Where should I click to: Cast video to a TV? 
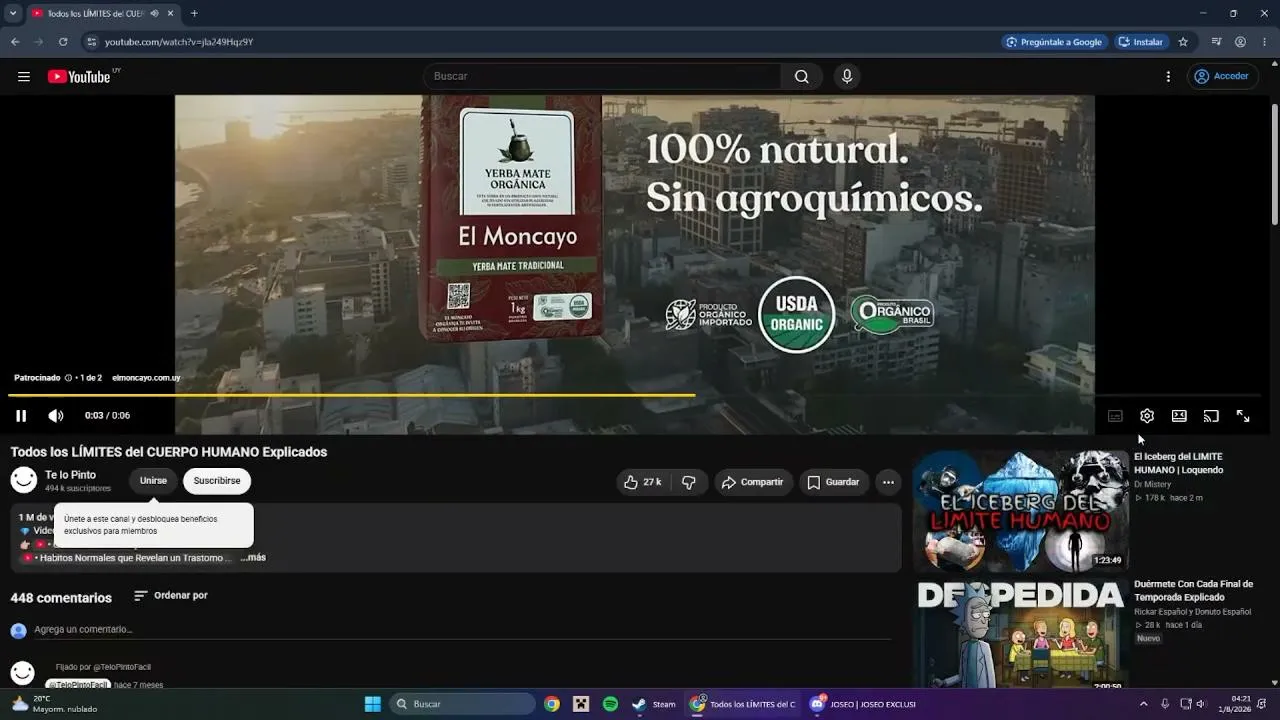pos(1211,416)
